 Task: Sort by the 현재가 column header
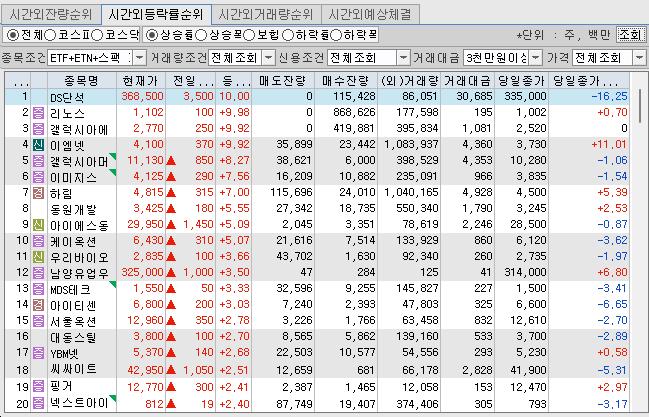[x=141, y=81]
